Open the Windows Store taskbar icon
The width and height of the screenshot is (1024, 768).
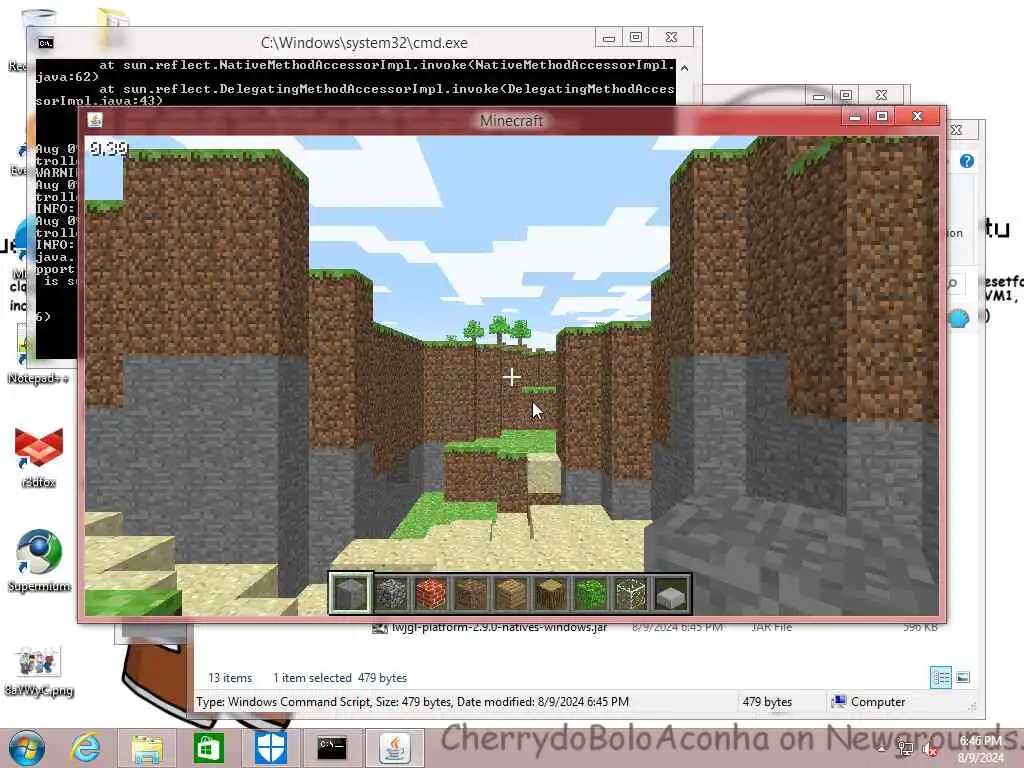(208, 748)
